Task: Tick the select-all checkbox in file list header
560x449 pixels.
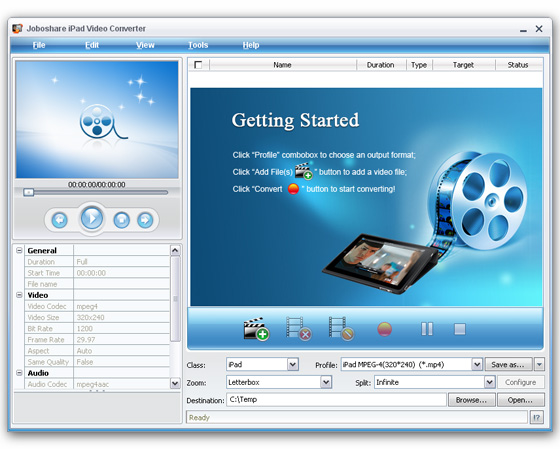Action: coord(198,65)
